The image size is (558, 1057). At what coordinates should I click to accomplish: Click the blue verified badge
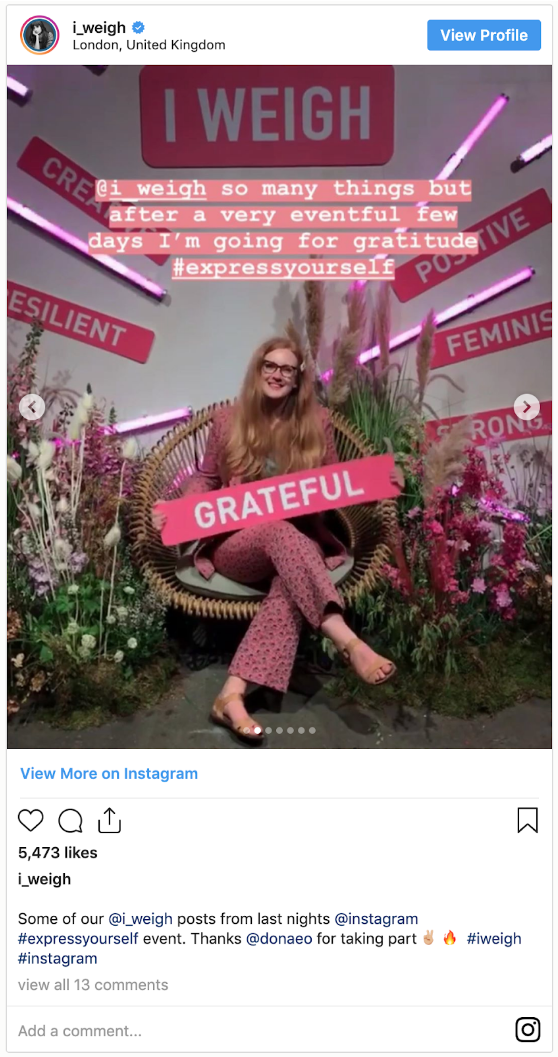pyautogui.click(x=138, y=28)
